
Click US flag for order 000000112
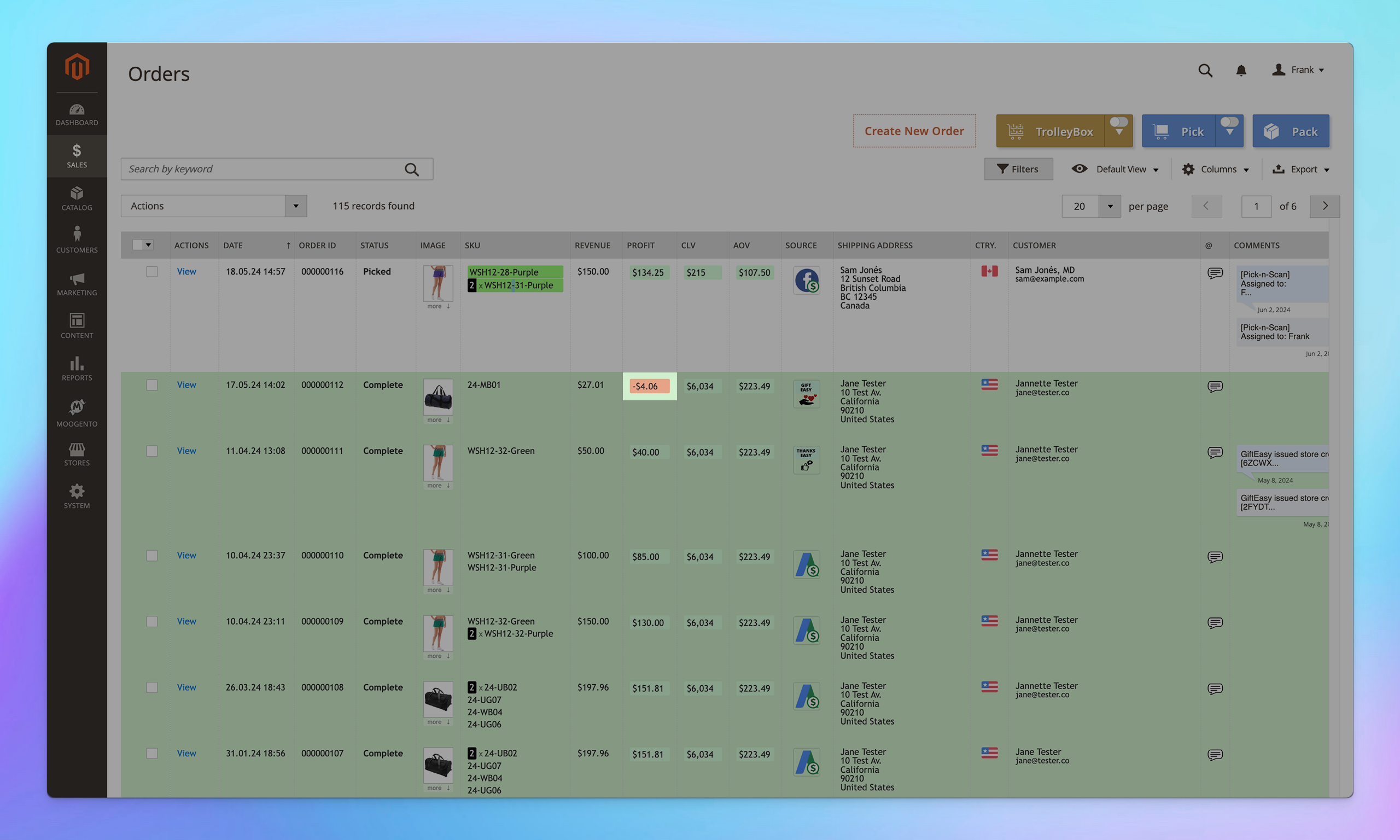pos(989,384)
